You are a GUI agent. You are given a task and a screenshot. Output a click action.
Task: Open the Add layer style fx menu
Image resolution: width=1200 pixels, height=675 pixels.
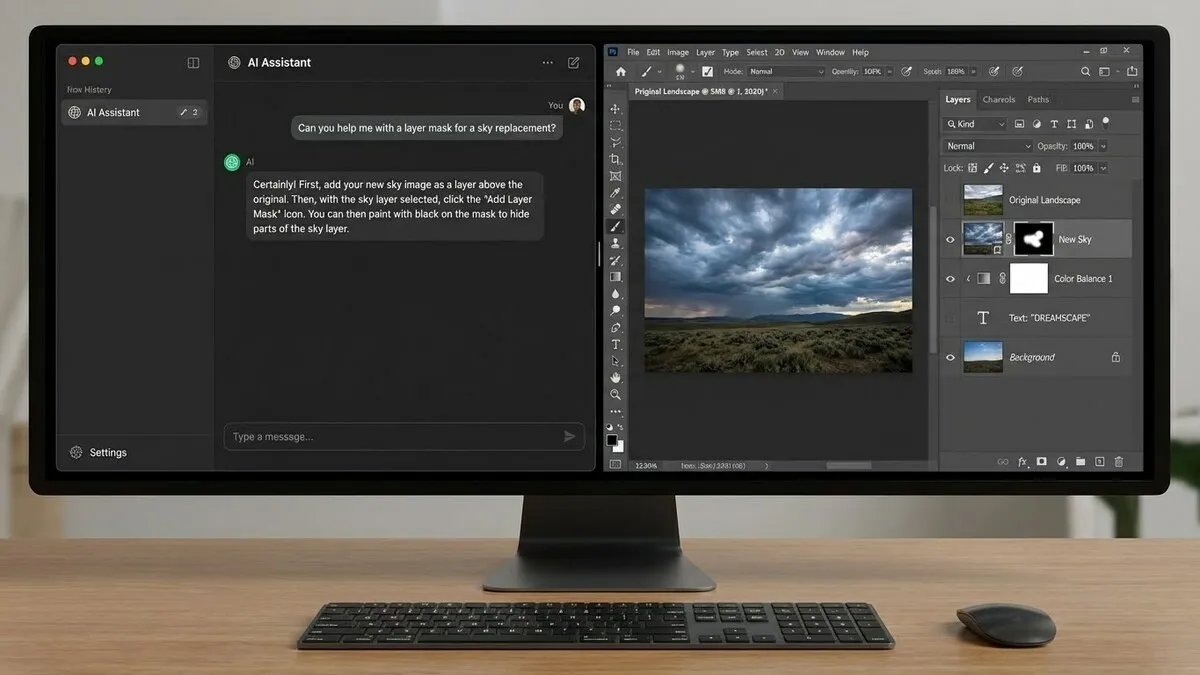click(x=1022, y=461)
